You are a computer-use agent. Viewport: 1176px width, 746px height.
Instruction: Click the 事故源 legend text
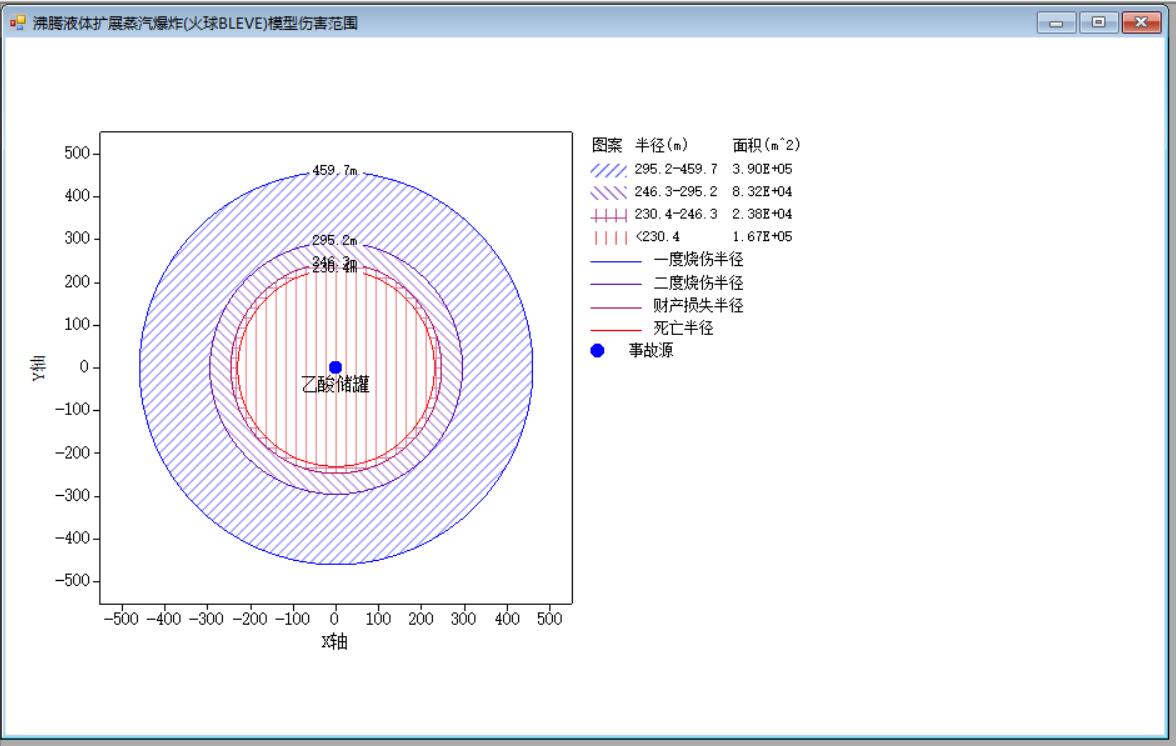click(x=651, y=350)
